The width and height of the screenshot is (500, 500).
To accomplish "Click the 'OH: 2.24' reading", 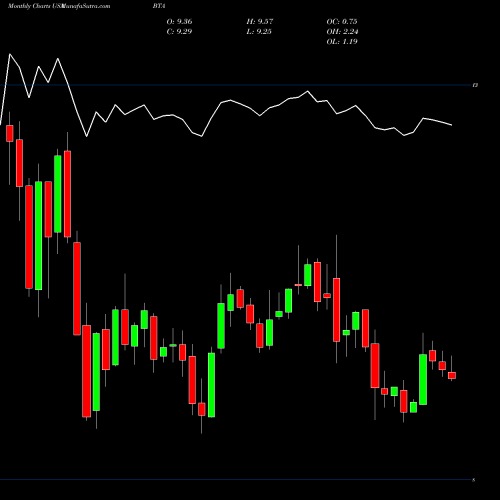I will click(x=342, y=31).
